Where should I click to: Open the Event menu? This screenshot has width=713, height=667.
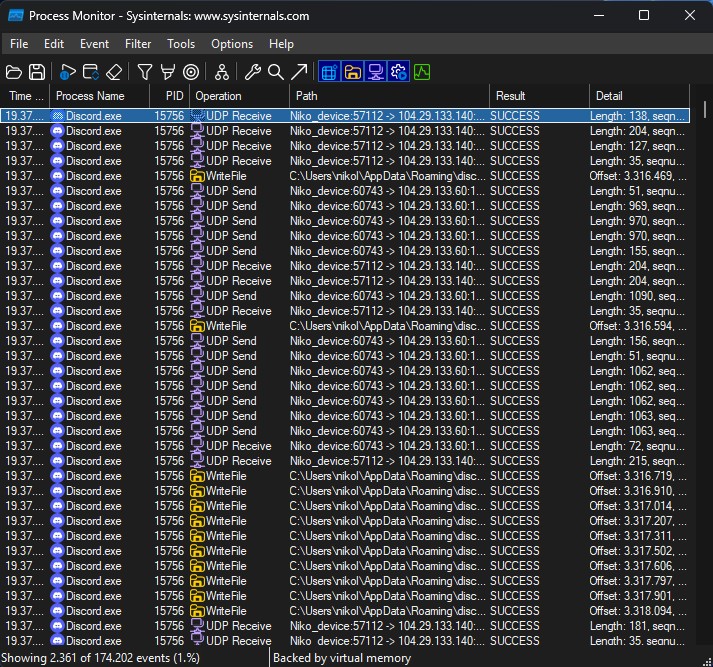[x=94, y=44]
